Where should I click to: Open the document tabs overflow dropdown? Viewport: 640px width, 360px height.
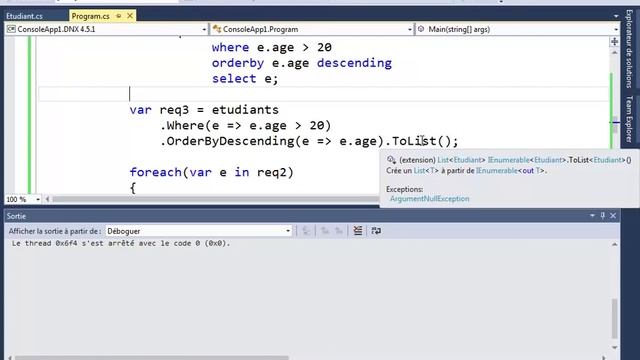coord(616,16)
